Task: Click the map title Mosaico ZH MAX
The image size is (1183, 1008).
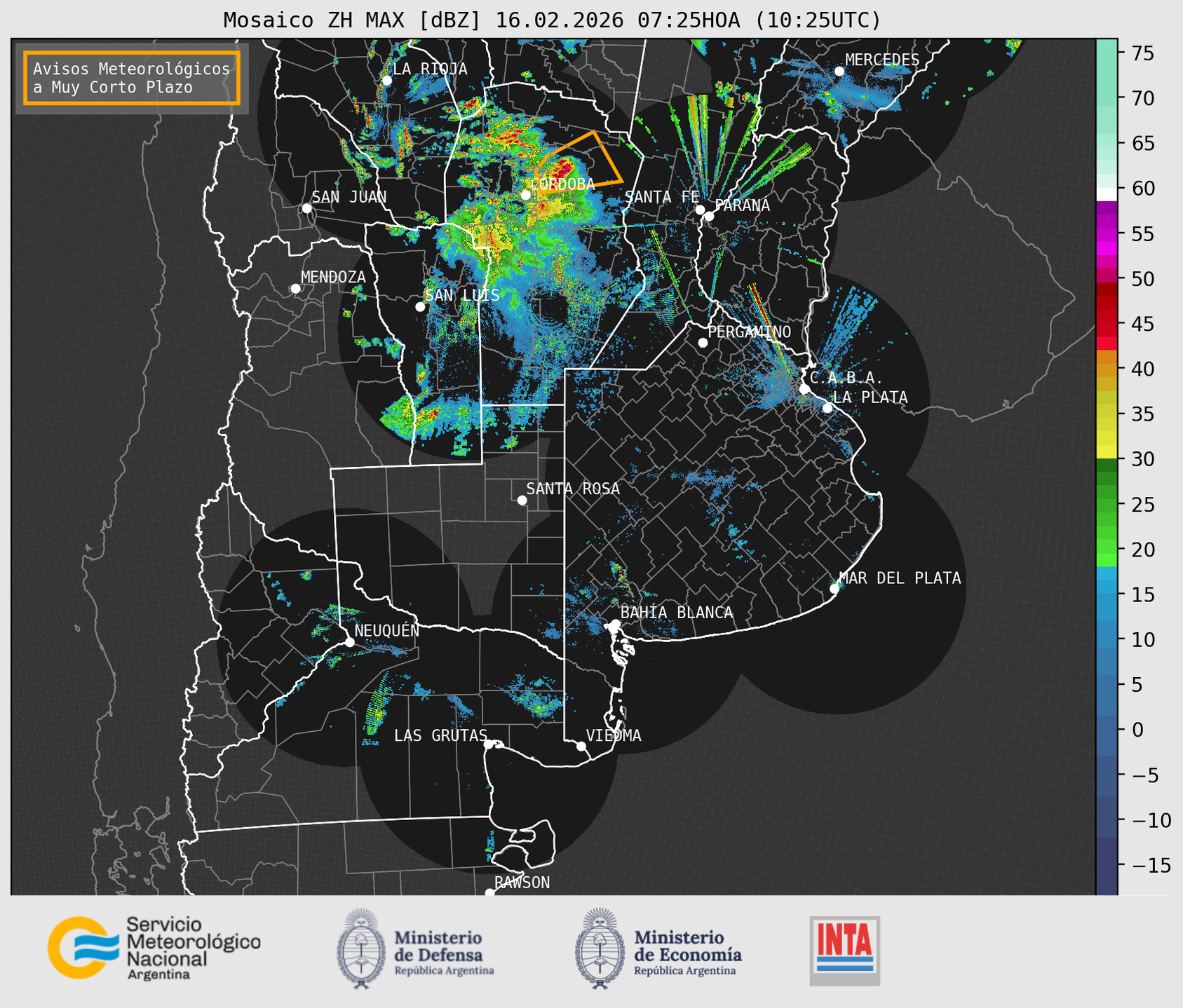Action: pos(551,20)
